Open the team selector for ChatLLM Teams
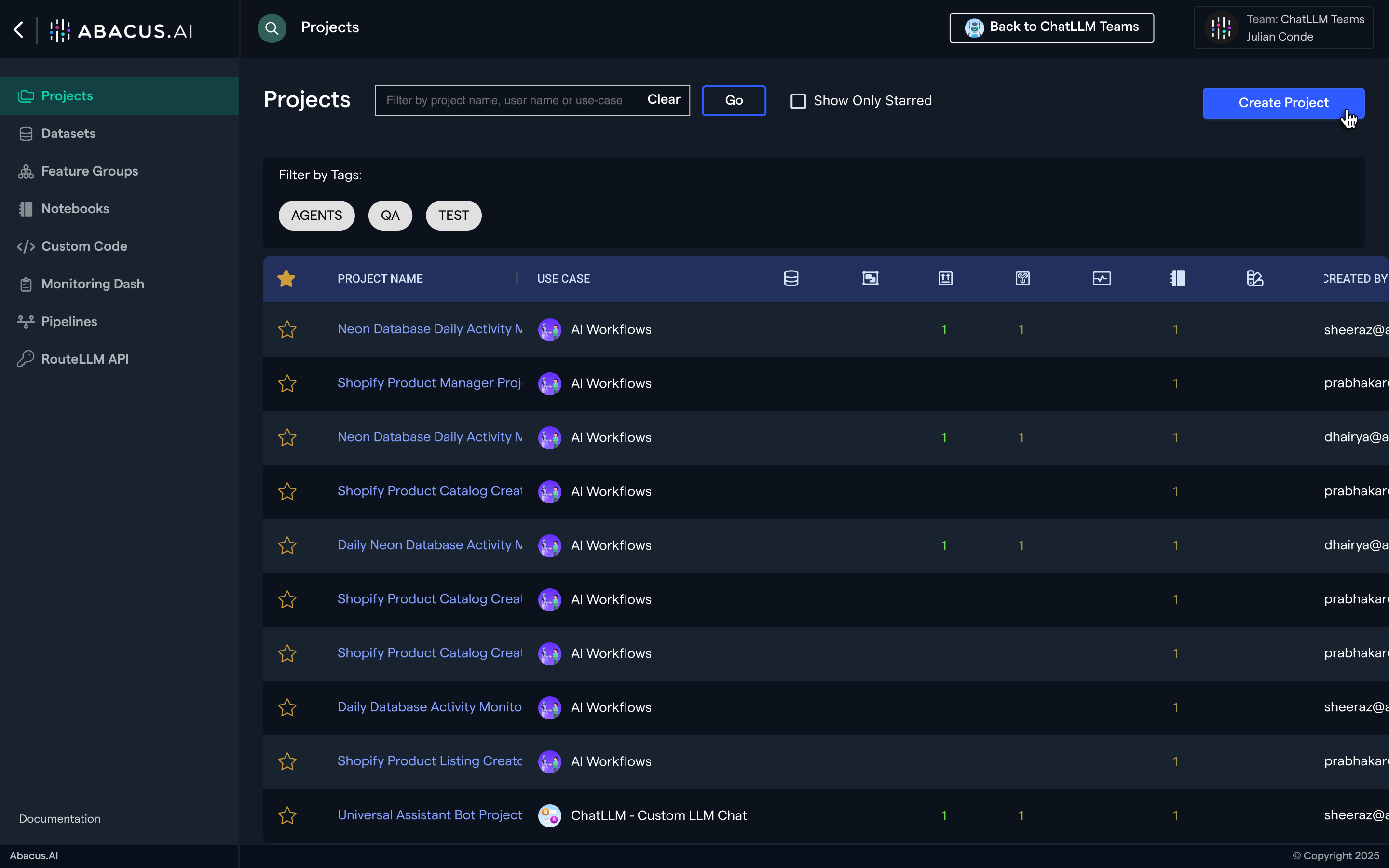The height and width of the screenshot is (868, 1389). tap(1283, 27)
